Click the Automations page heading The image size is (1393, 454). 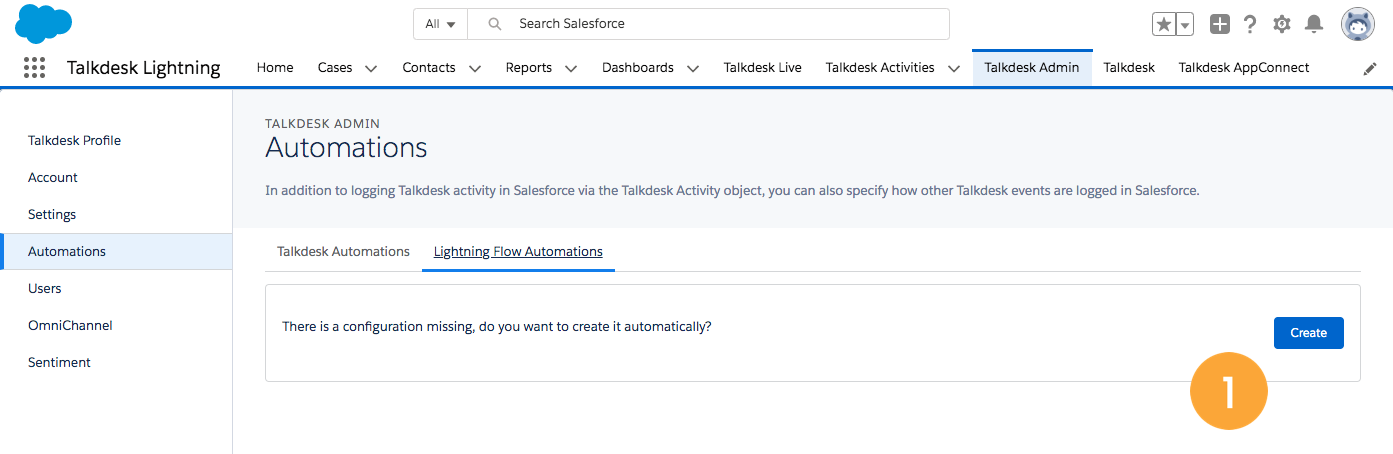pyautogui.click(x=346, y=149)
